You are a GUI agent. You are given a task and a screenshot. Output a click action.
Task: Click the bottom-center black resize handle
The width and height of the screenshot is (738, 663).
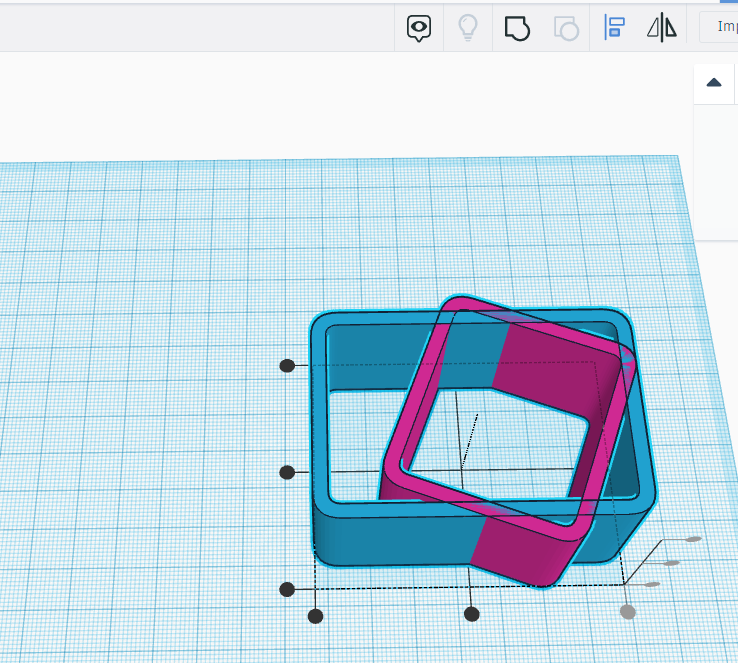click(x=472, y=614)
